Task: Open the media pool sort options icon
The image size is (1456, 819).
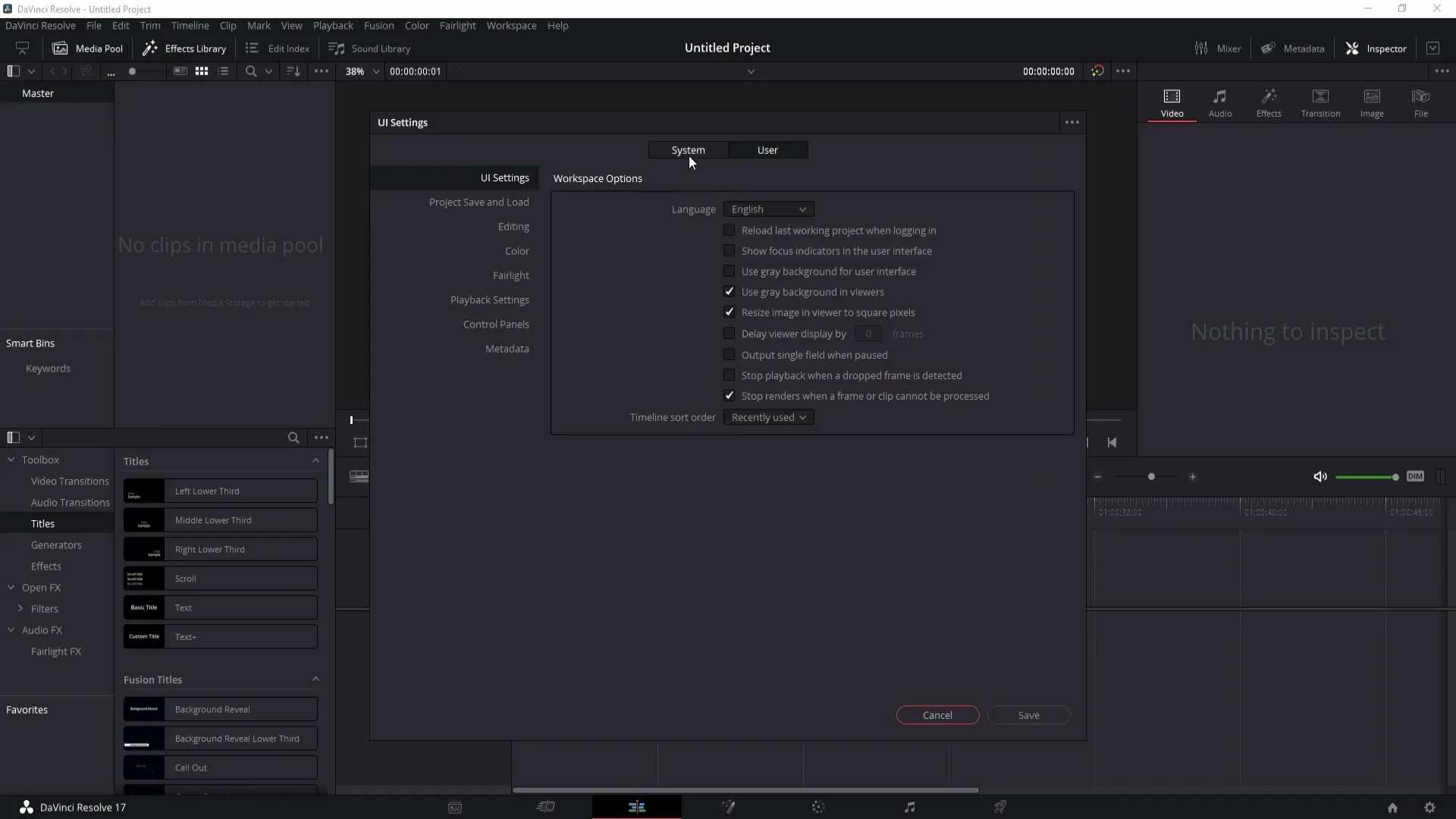Action: click(293, 71)
